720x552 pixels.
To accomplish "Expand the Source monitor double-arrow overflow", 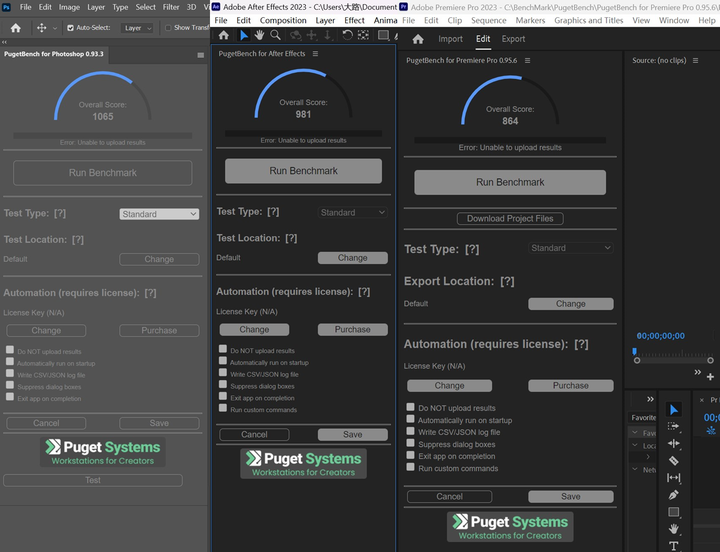I will [x=698, y=372].
